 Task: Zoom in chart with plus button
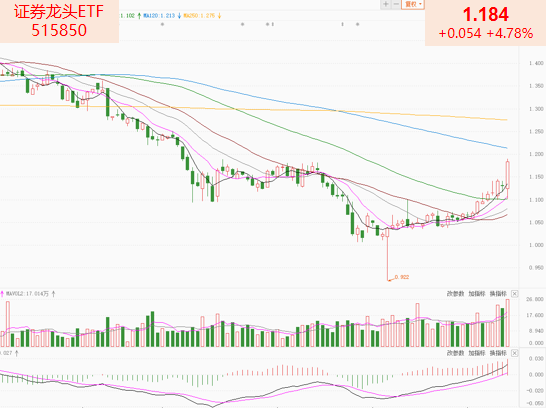point(385,4)
